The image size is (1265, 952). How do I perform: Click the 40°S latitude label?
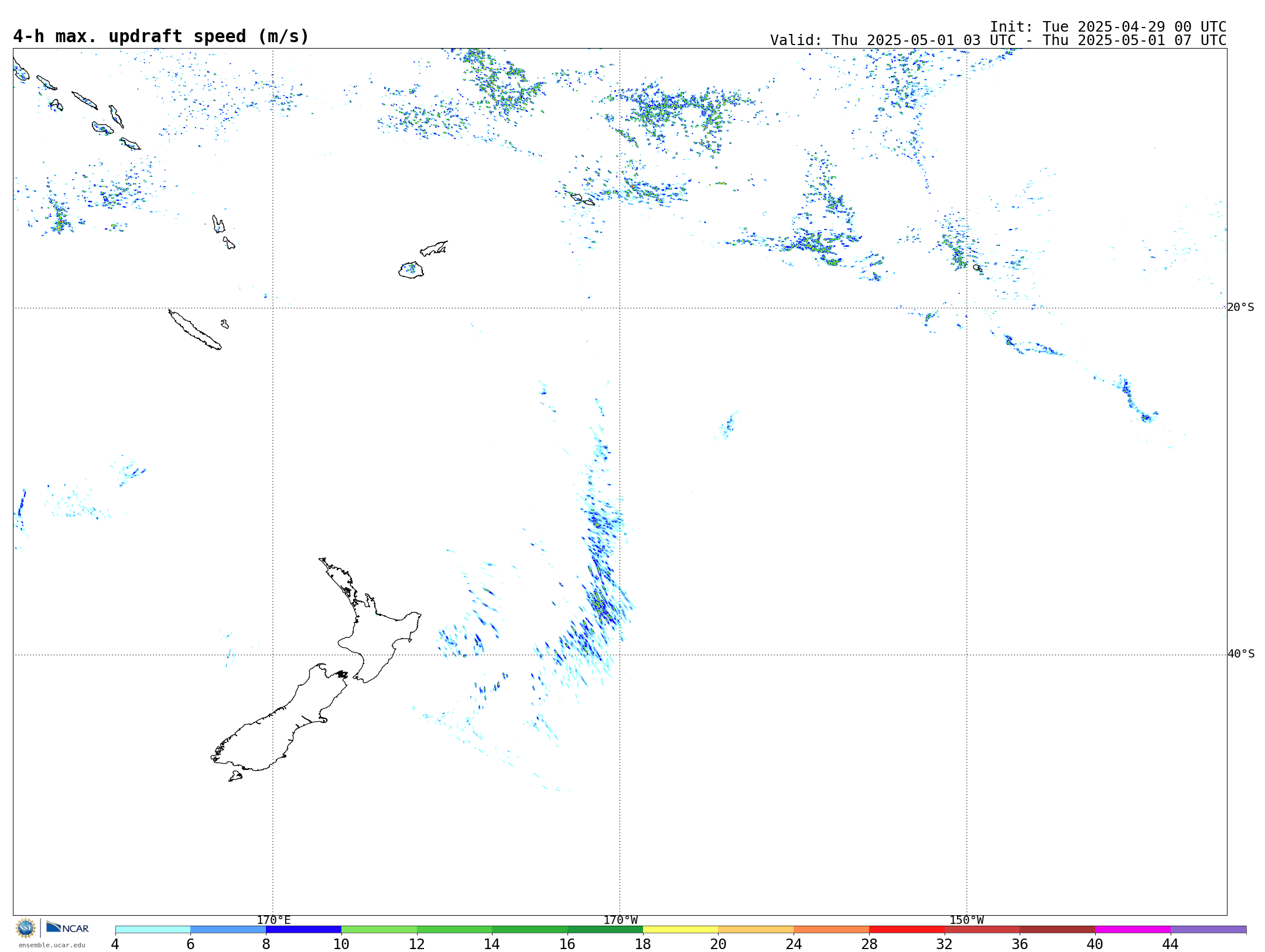click(x=1241, y=654)
